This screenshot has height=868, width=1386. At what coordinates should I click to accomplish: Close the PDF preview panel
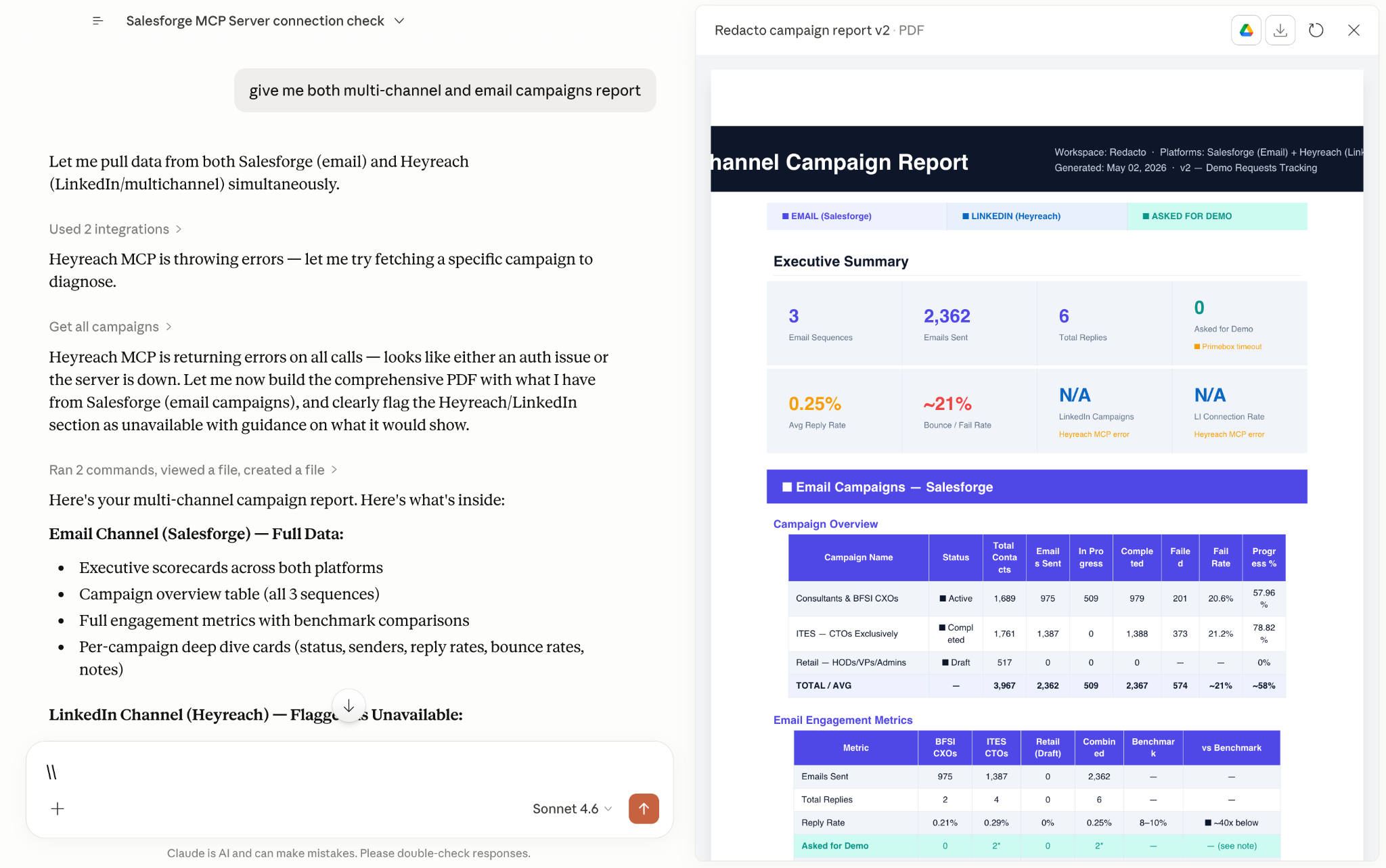pyautogui.click(x=1354, y=30)
